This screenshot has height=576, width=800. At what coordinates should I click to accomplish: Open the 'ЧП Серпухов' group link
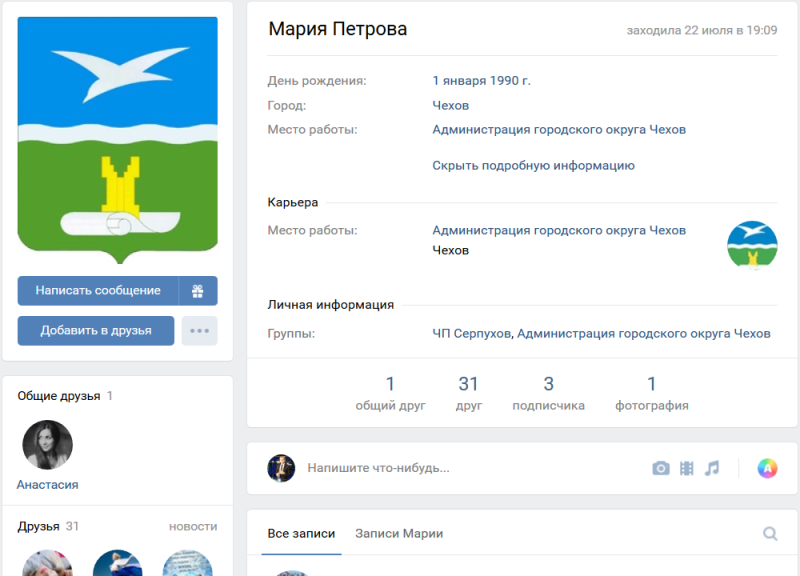pos(472,334)
